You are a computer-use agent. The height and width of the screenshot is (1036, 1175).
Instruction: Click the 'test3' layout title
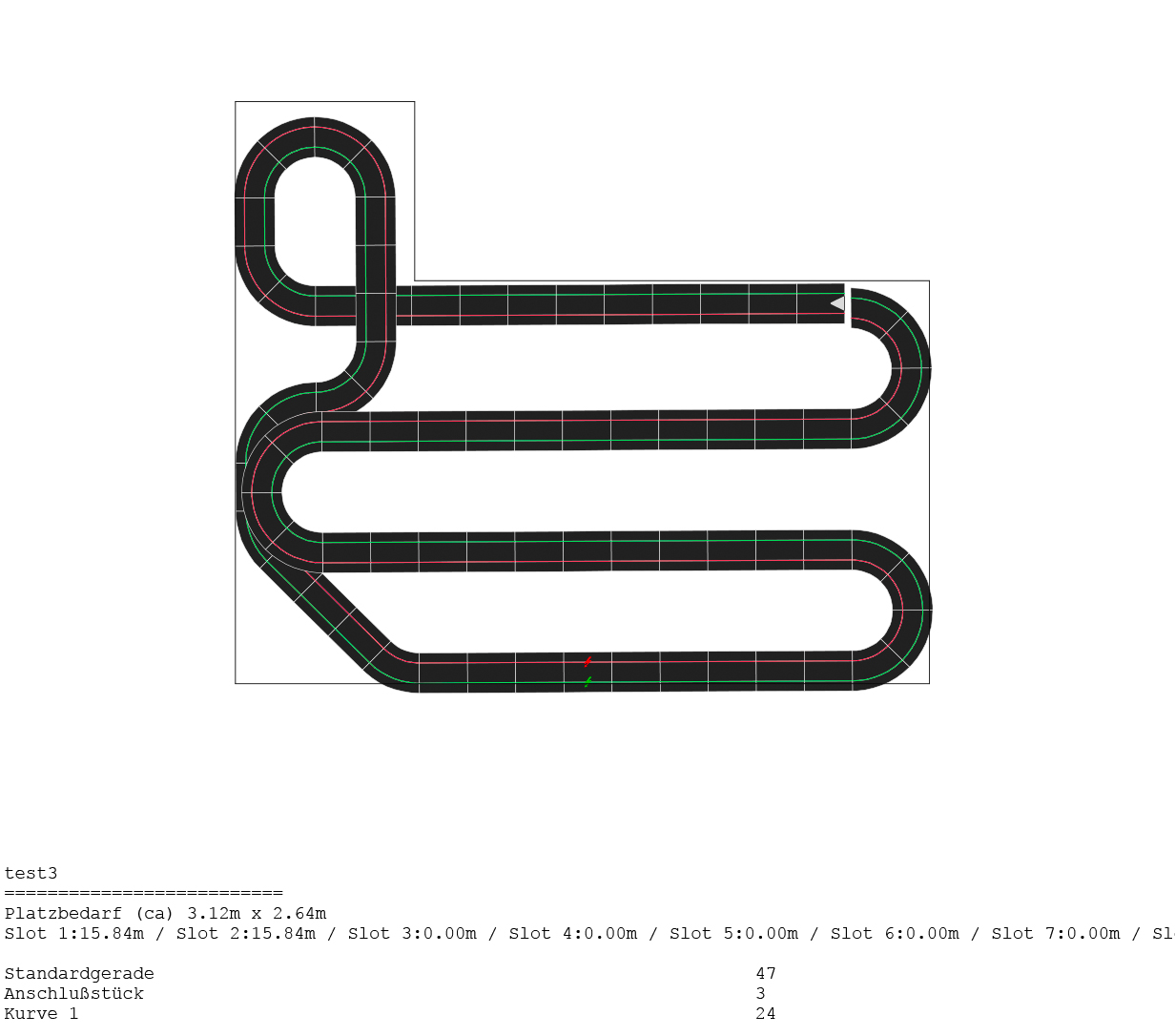pyautogui.click(x=31, y=873)
